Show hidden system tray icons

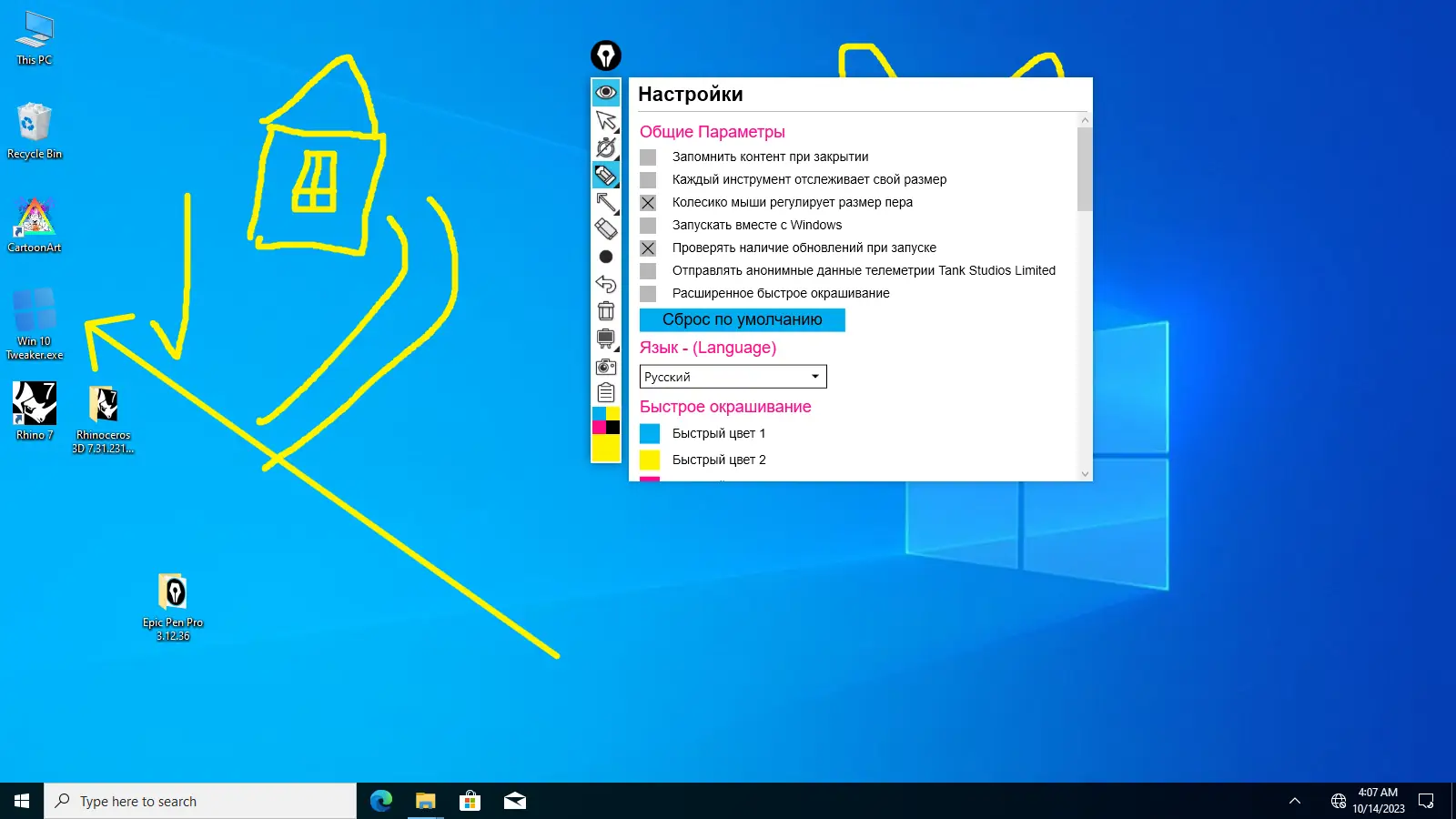pyautogui.click(x=1295, y=801)
